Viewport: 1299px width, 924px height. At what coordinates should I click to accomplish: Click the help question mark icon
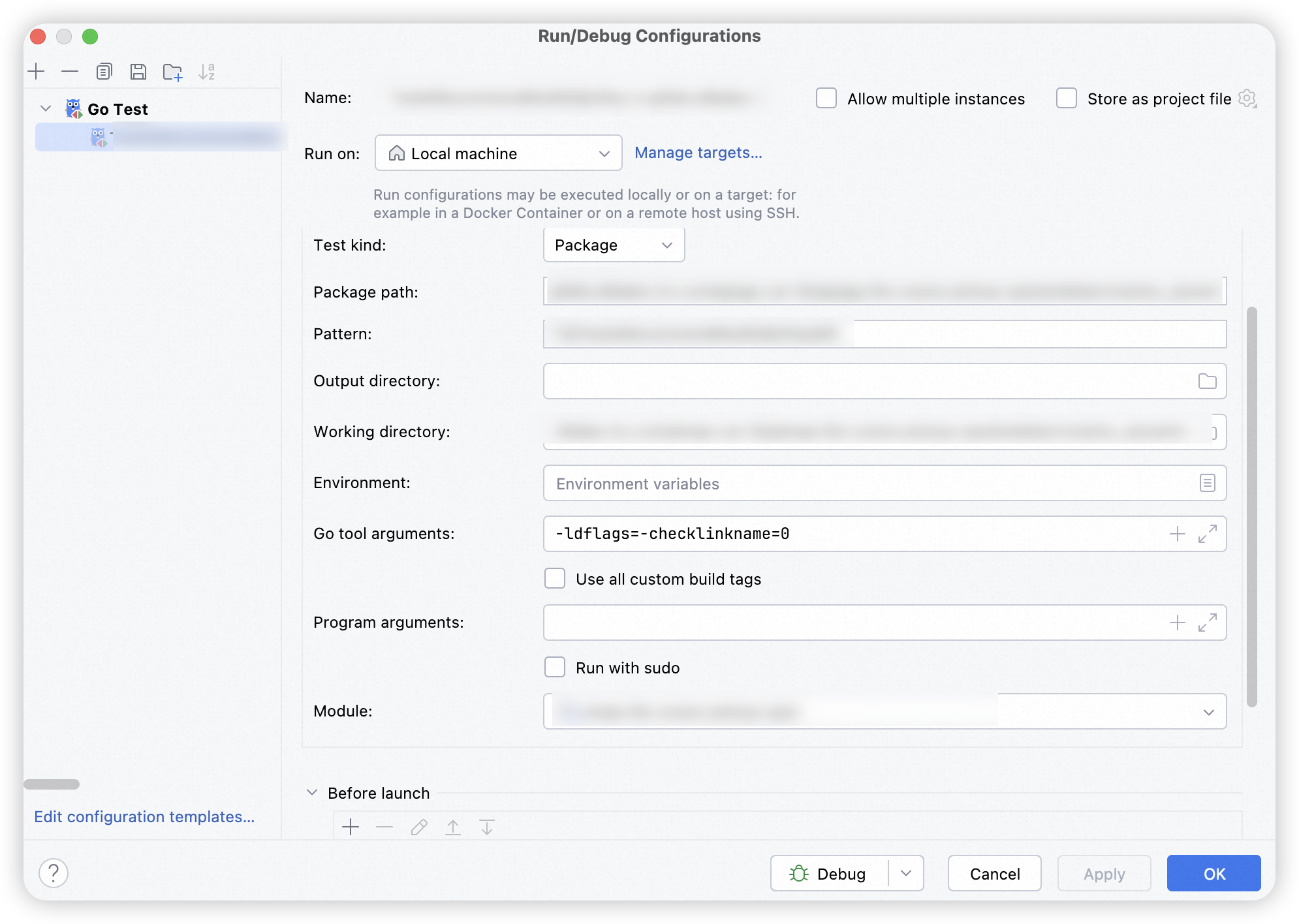tap(54, 873)
